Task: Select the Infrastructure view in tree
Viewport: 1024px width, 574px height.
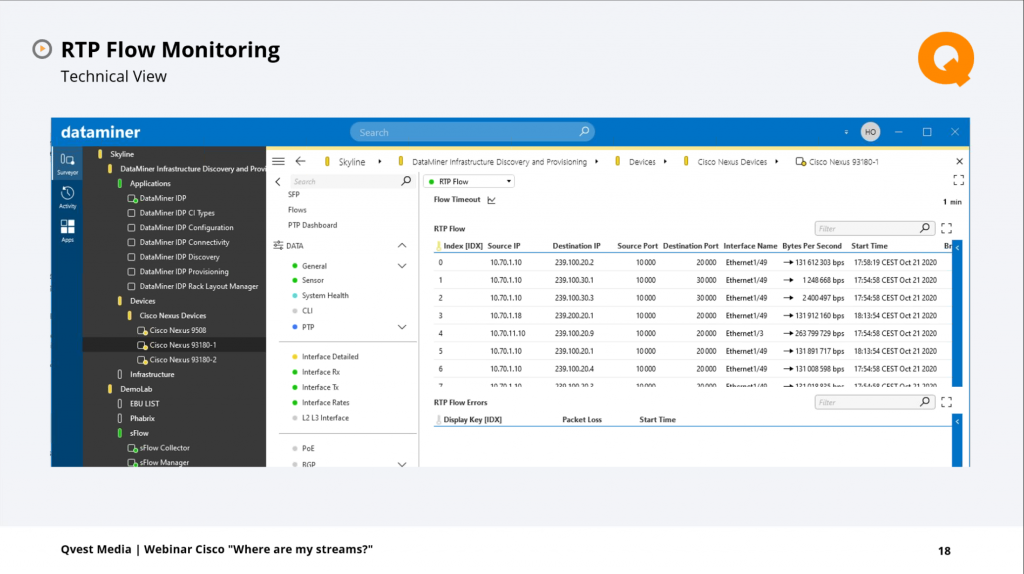Action: pyautogui.click(x=152, y=375)
